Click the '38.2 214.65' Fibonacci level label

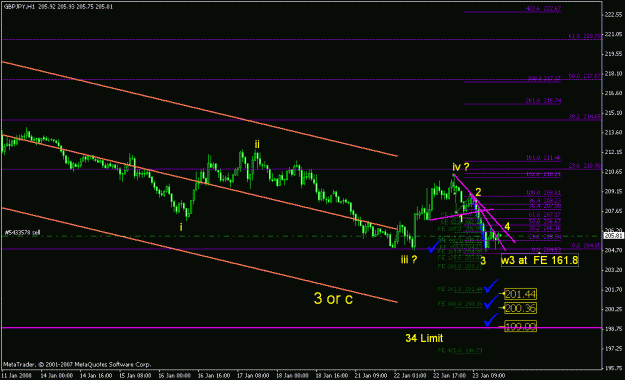(585, 116)
